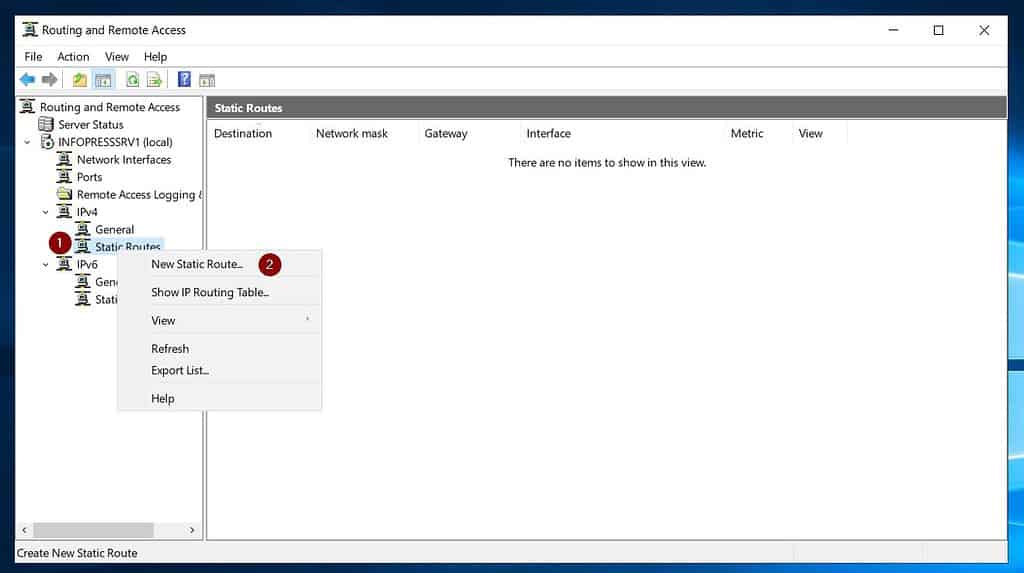Click the Refresh toolbar icon
This screenshot has width=1024, height=573.
[133, 80]
